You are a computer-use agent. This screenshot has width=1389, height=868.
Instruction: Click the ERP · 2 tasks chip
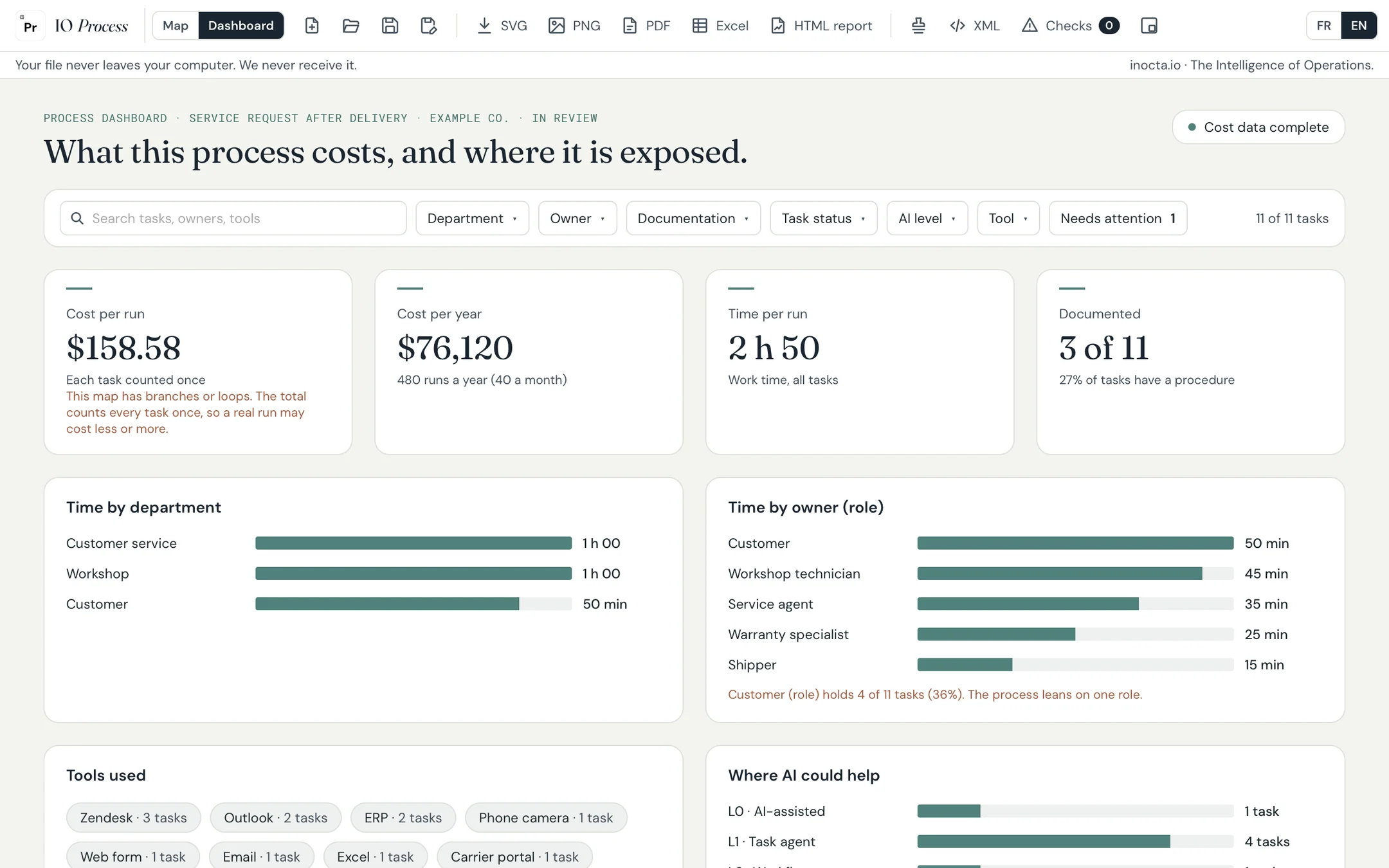[403, 818]
